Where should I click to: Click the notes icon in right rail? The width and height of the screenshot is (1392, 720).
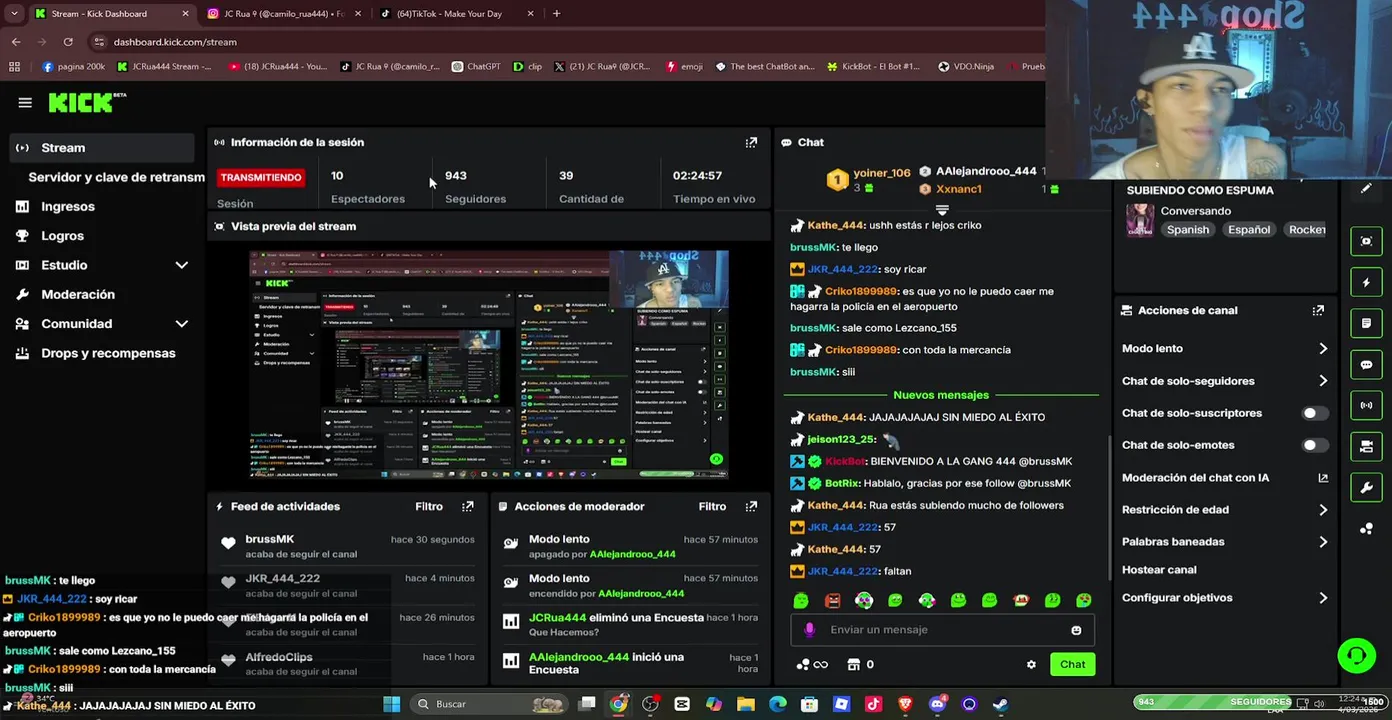1366,323
